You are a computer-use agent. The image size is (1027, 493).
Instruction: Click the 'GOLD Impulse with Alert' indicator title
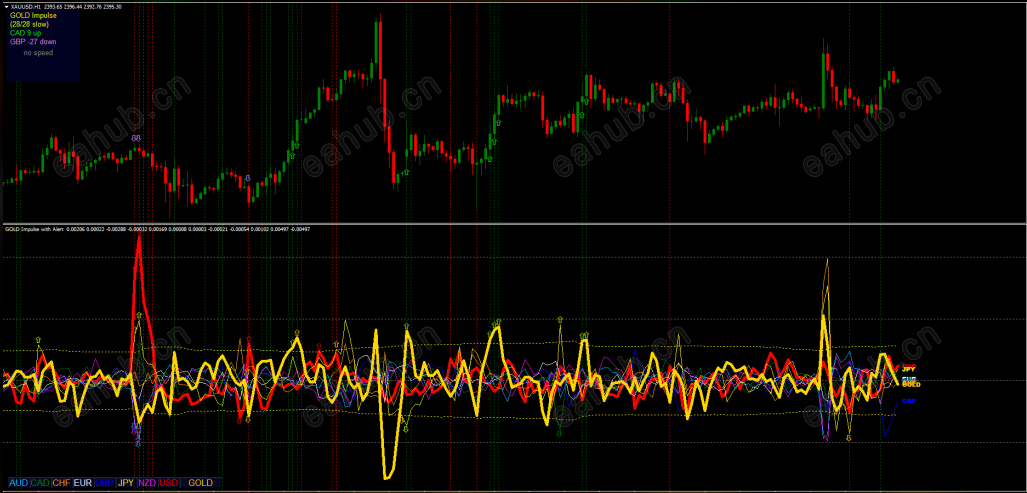33,229
